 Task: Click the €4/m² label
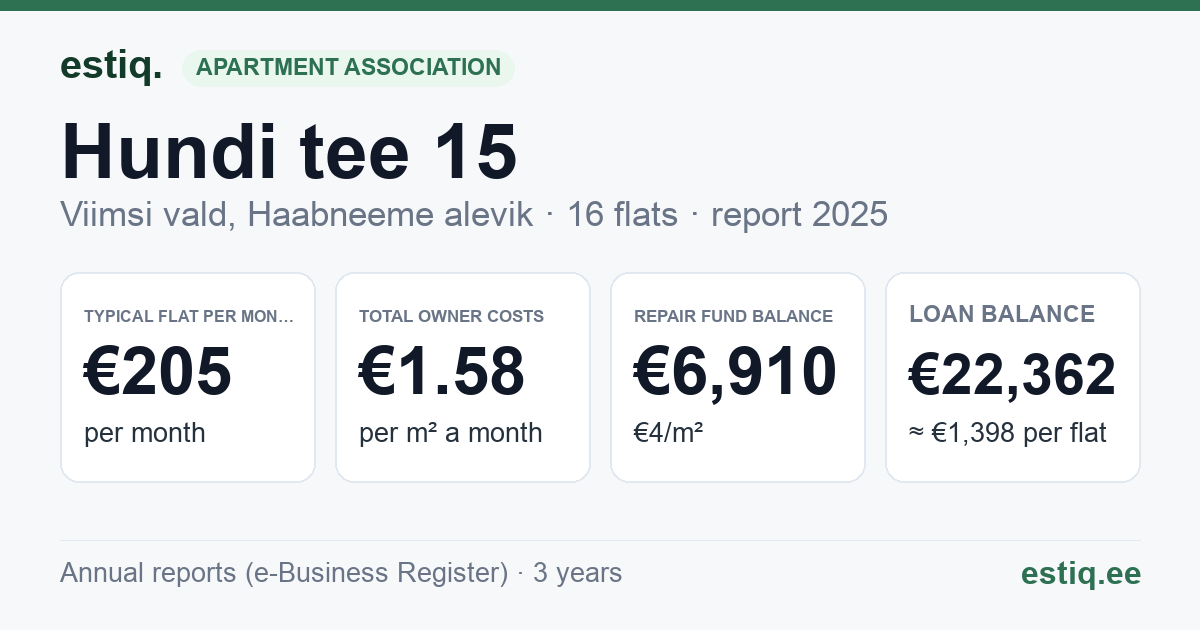668,433
